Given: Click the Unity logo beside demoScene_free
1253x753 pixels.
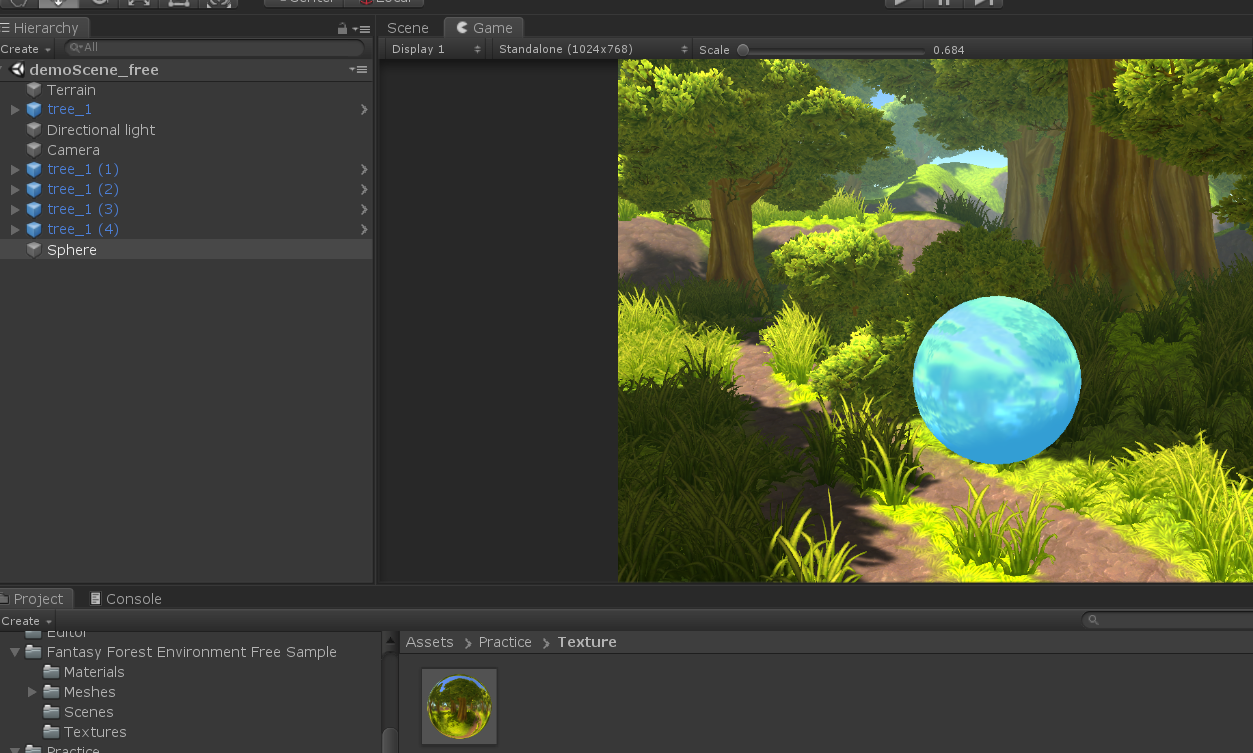Looking at the screenshot, I should tap(17, 69).
